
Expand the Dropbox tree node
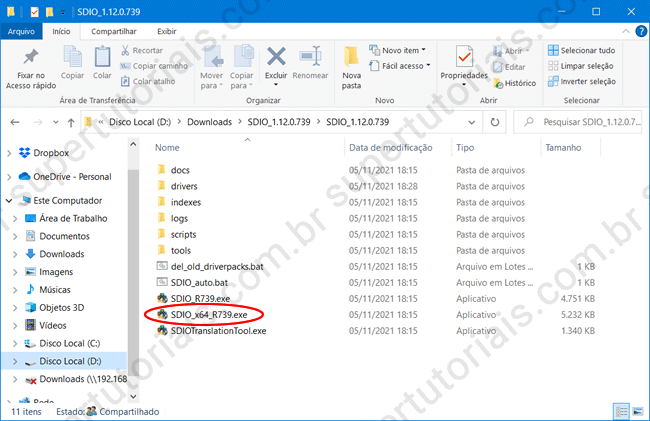tap(10, 153)
